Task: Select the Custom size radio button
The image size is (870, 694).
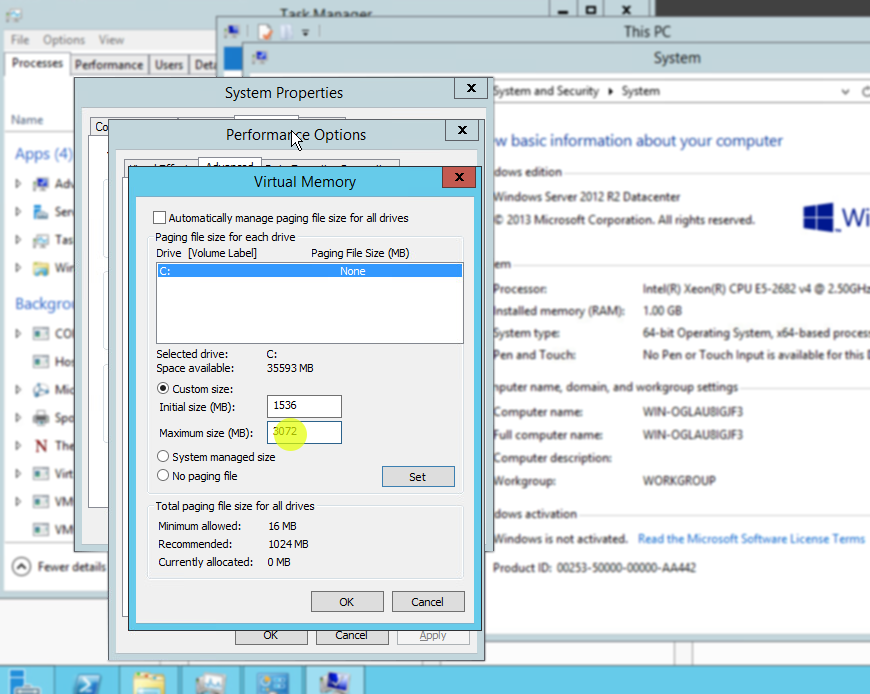Action: [x=163, y=389]
